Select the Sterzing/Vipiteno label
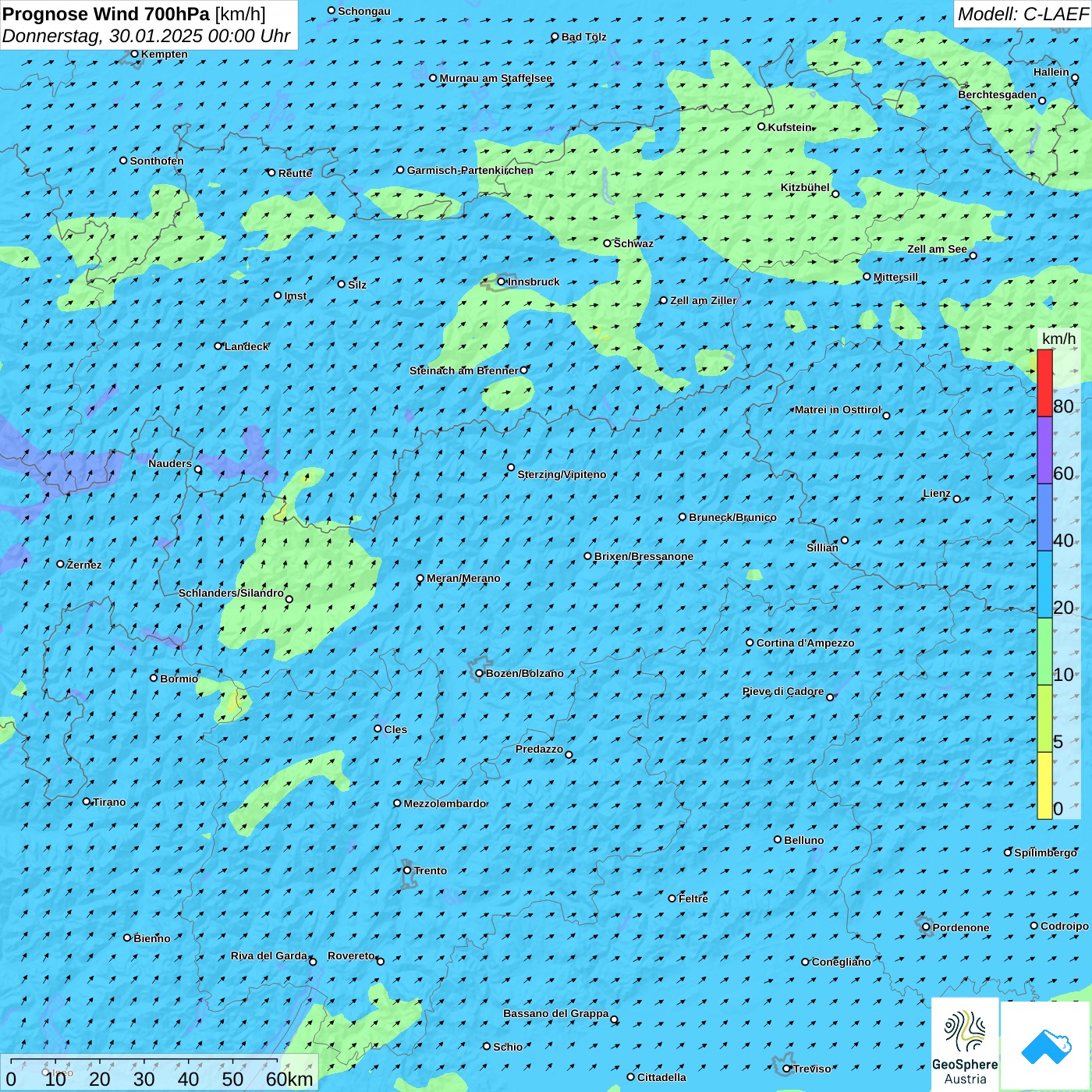 click(x=562, y=474)
